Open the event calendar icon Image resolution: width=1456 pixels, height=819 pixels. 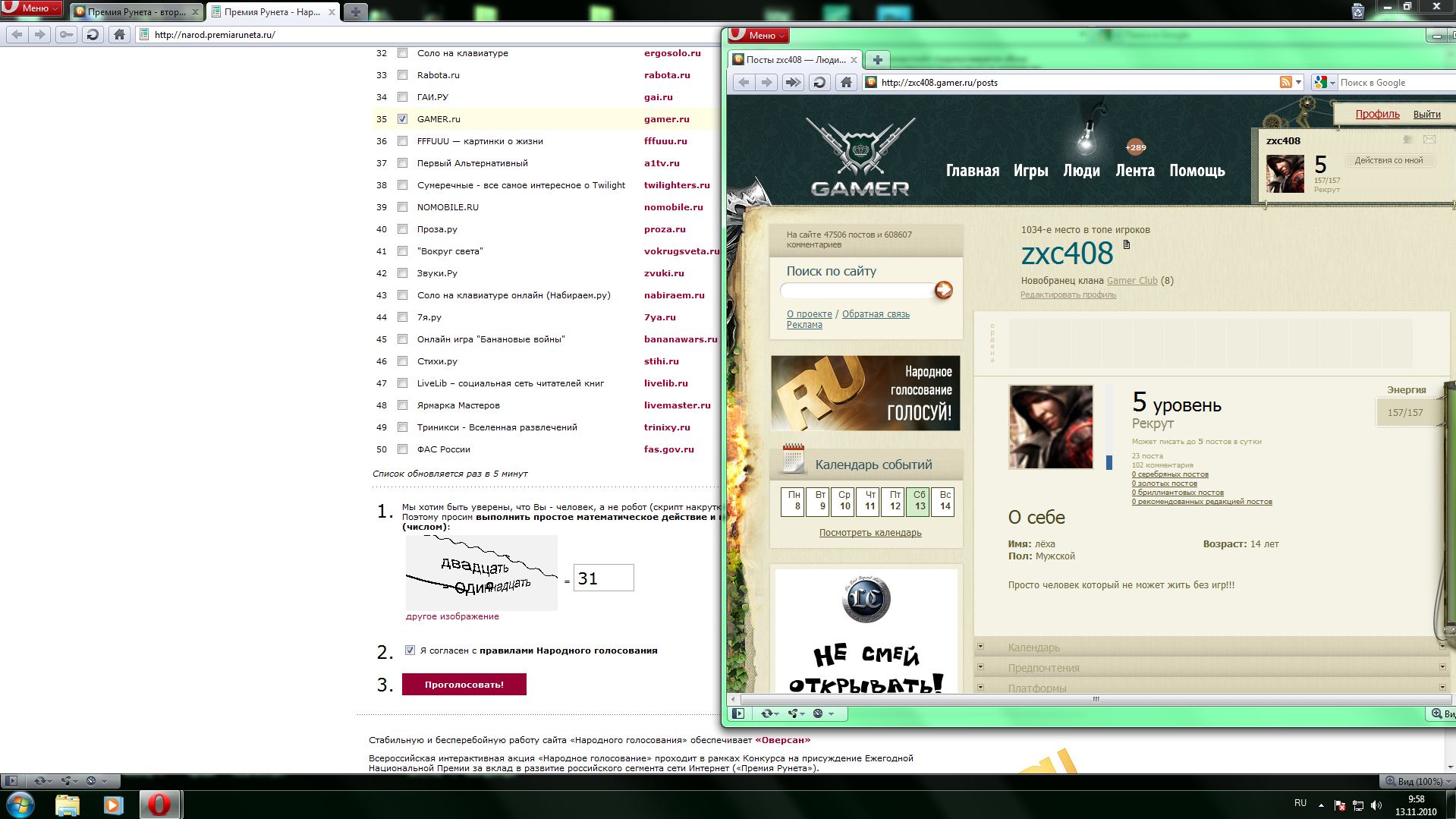tap(793, 459)
